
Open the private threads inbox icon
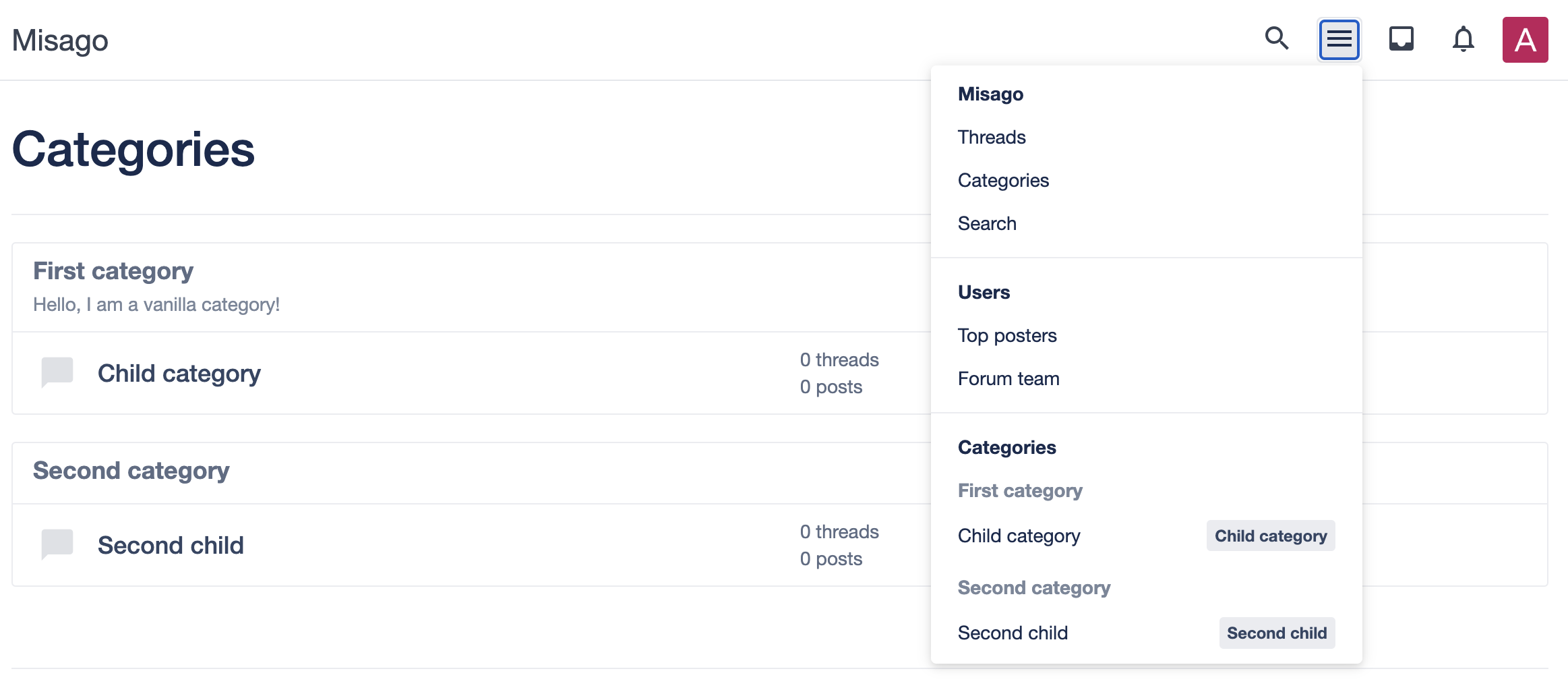tap(1401, 39)
